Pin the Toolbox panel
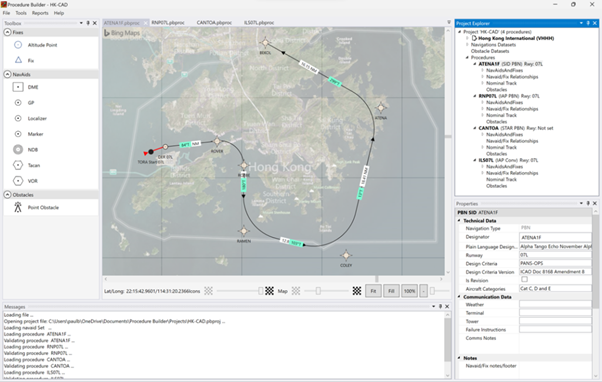 [88, 23]
